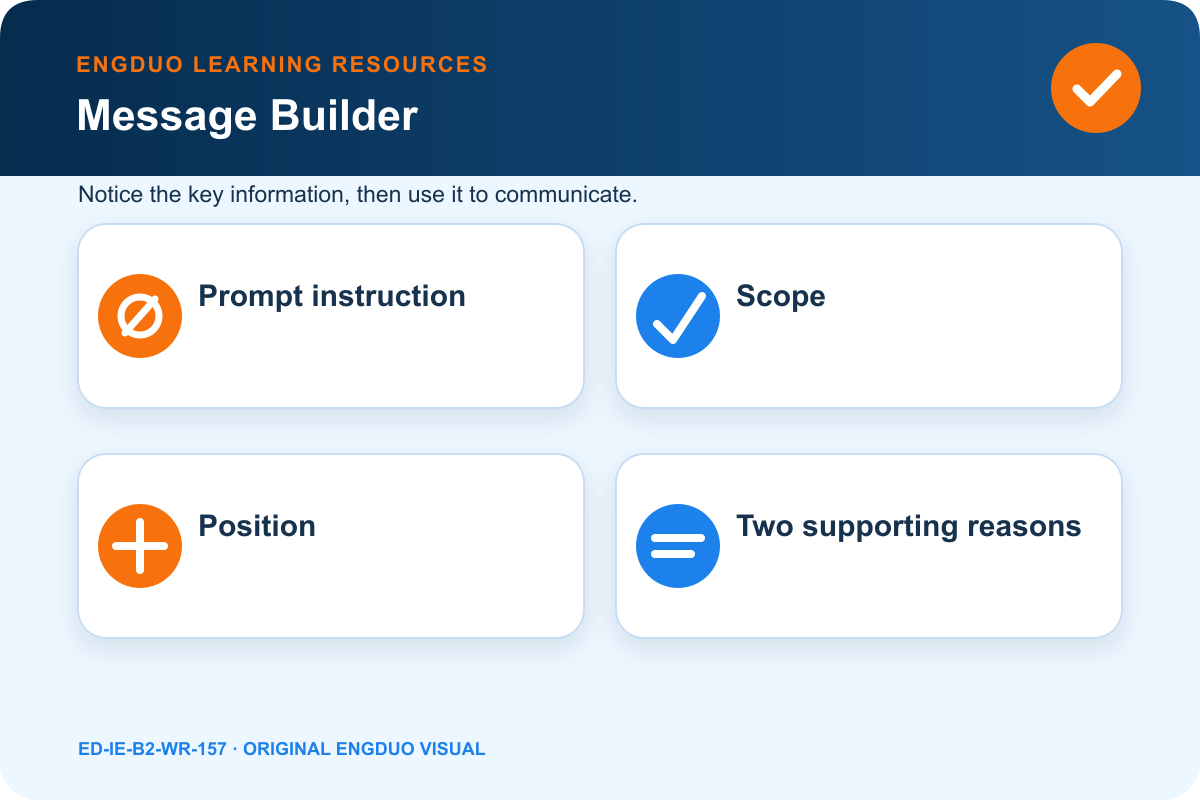The width and height of the screenshot is (1200, 800).
Task: Click the blue equals icon for supporting reasons
Action: click(x=678, y=546)
